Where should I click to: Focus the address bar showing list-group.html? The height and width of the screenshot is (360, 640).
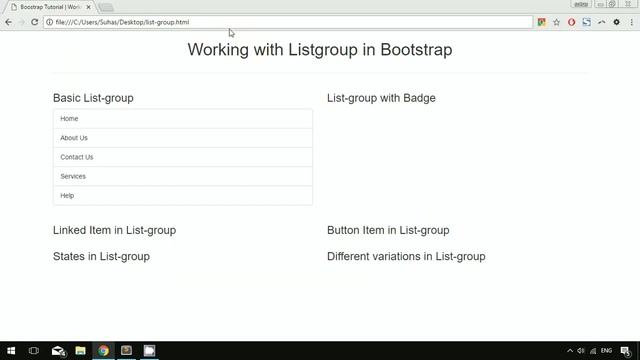[288, 22]
